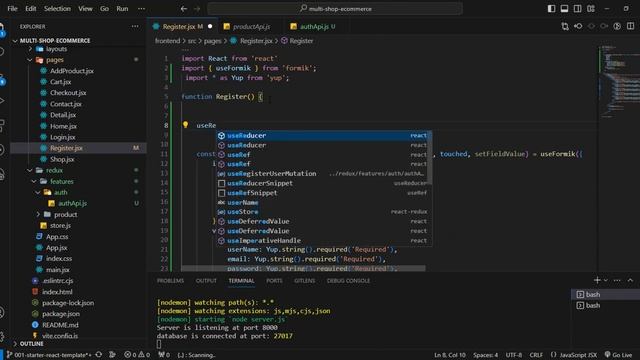
Task: Collapse the MULTI-SHOP-ECOMMERCE root folder
Action: point(15,41)
